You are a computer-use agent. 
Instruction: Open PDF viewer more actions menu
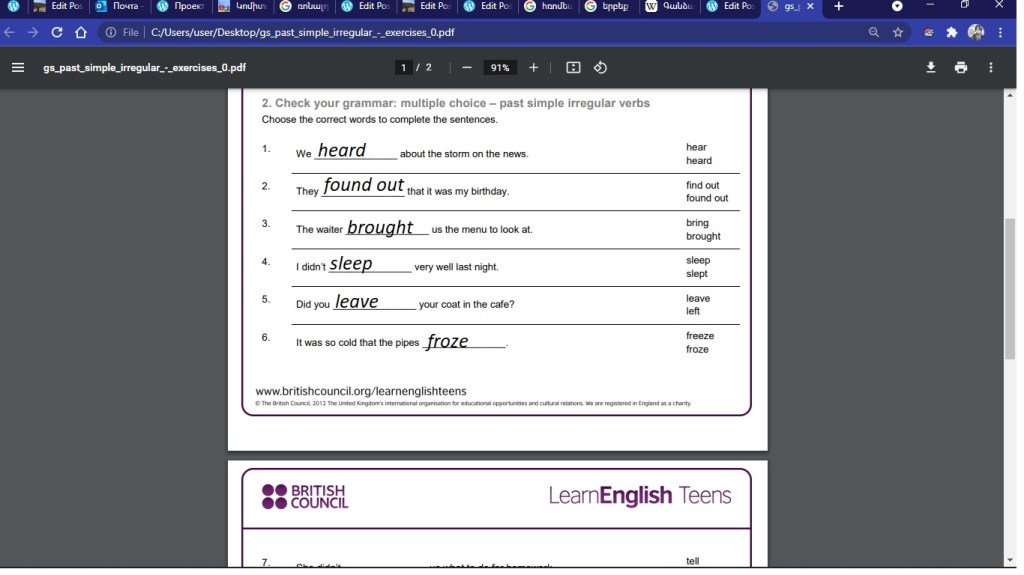[991, 68]
